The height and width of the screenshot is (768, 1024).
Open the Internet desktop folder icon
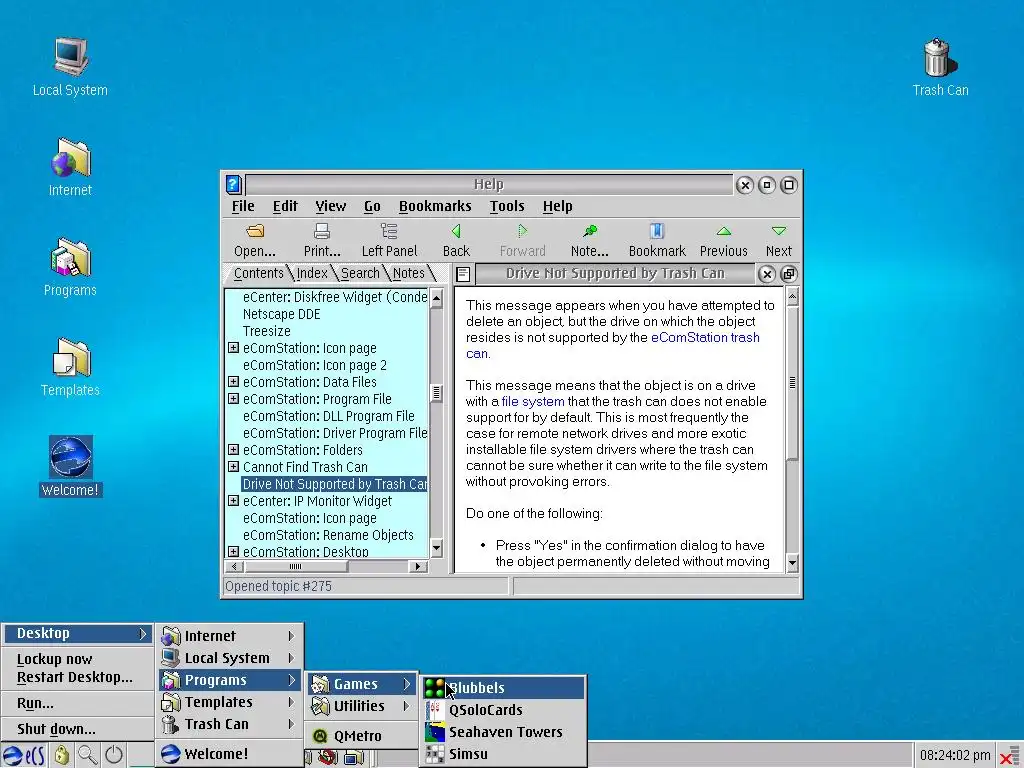pos(71,158)
